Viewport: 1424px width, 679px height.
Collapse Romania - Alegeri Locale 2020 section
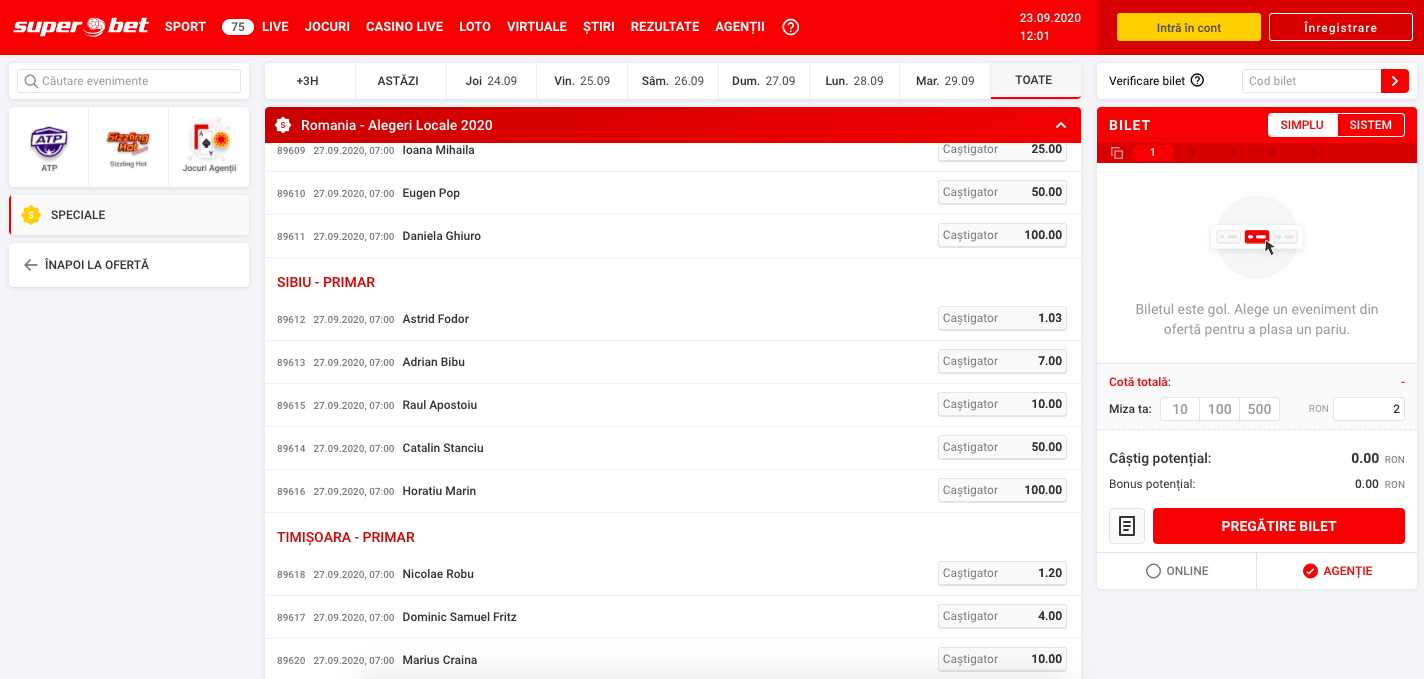[1061, 125]
